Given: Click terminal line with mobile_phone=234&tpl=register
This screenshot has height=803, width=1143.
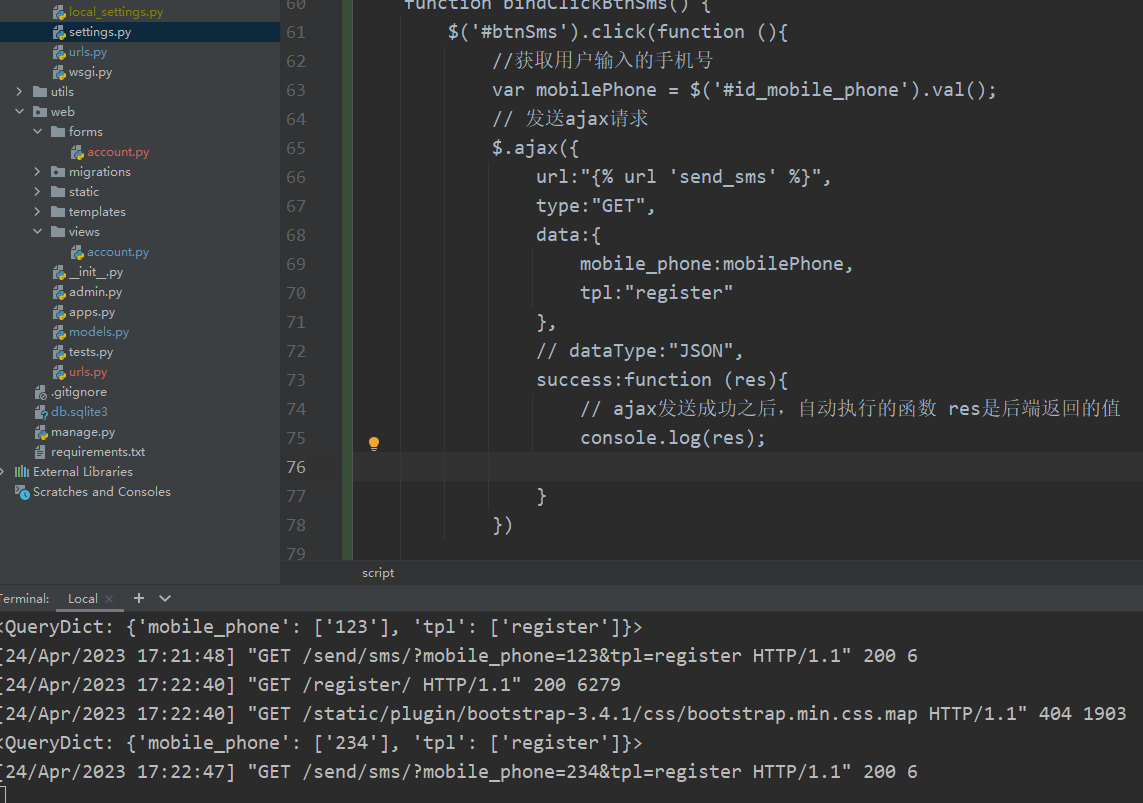Looking at the screenshot, I should point(459,772).
